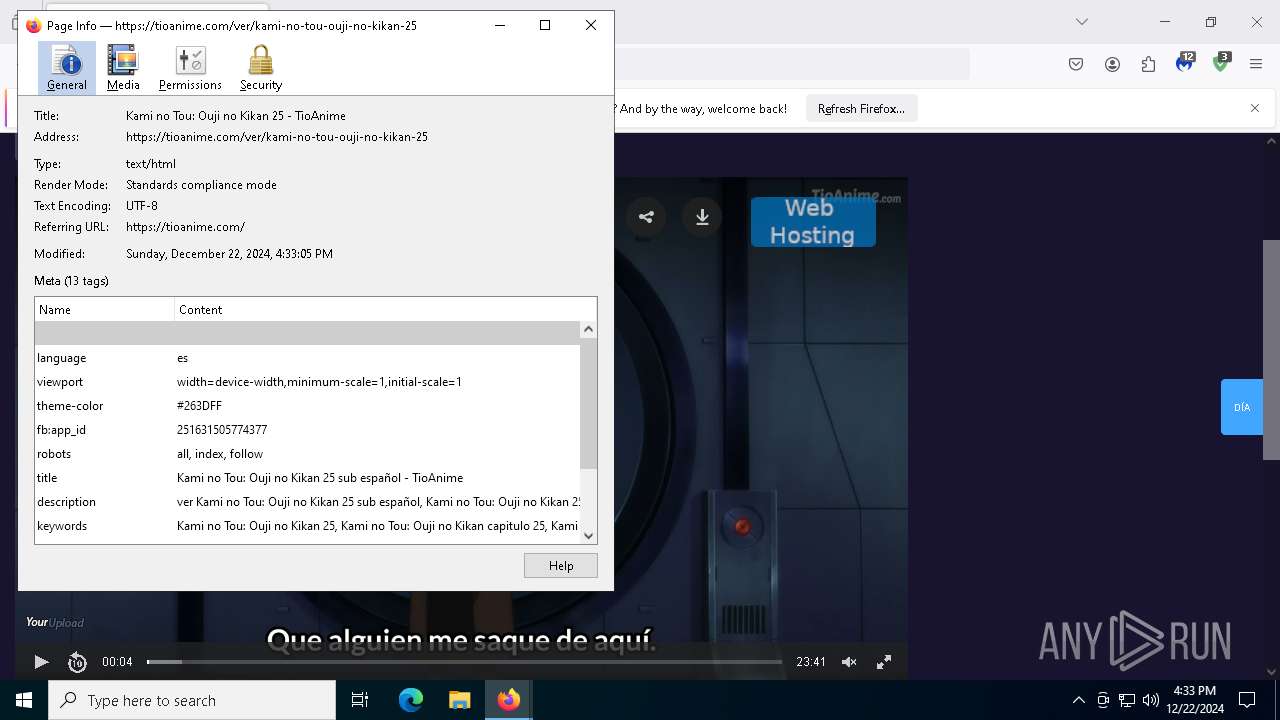Click the page address URL text
The width and height of the screenshot is (1280, 720).
tap(277, 137)
